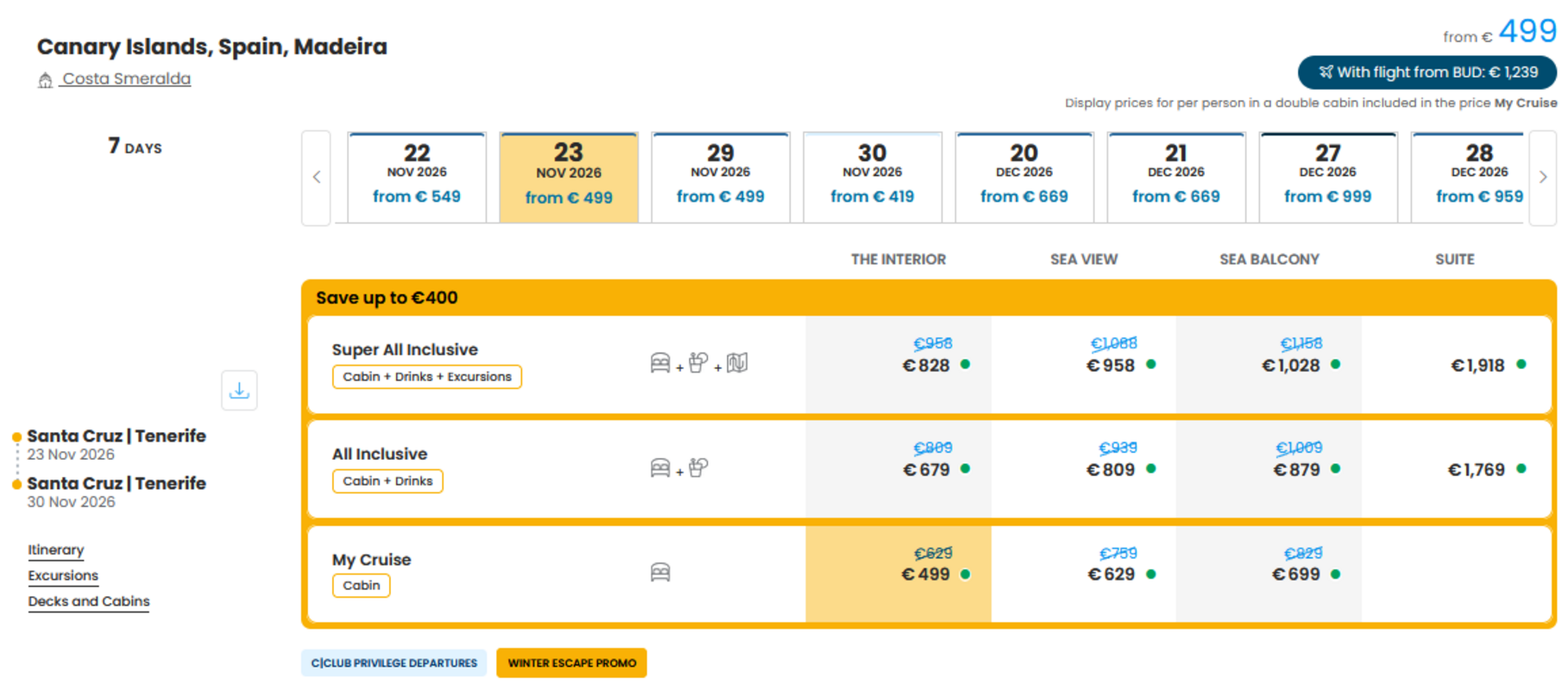Select the 29 Nov 2026 departure tab
The height and width of the screenshot is (690, 1568).
pos(721,178)
